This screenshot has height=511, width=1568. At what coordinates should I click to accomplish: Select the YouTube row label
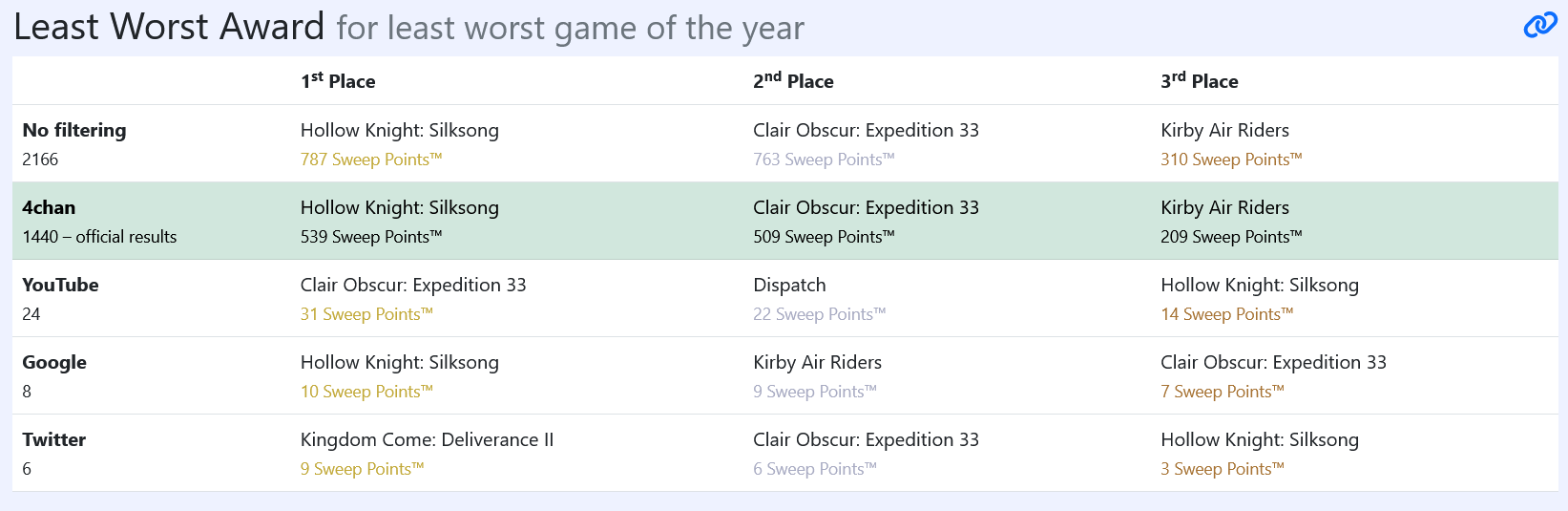pos(60,285)
